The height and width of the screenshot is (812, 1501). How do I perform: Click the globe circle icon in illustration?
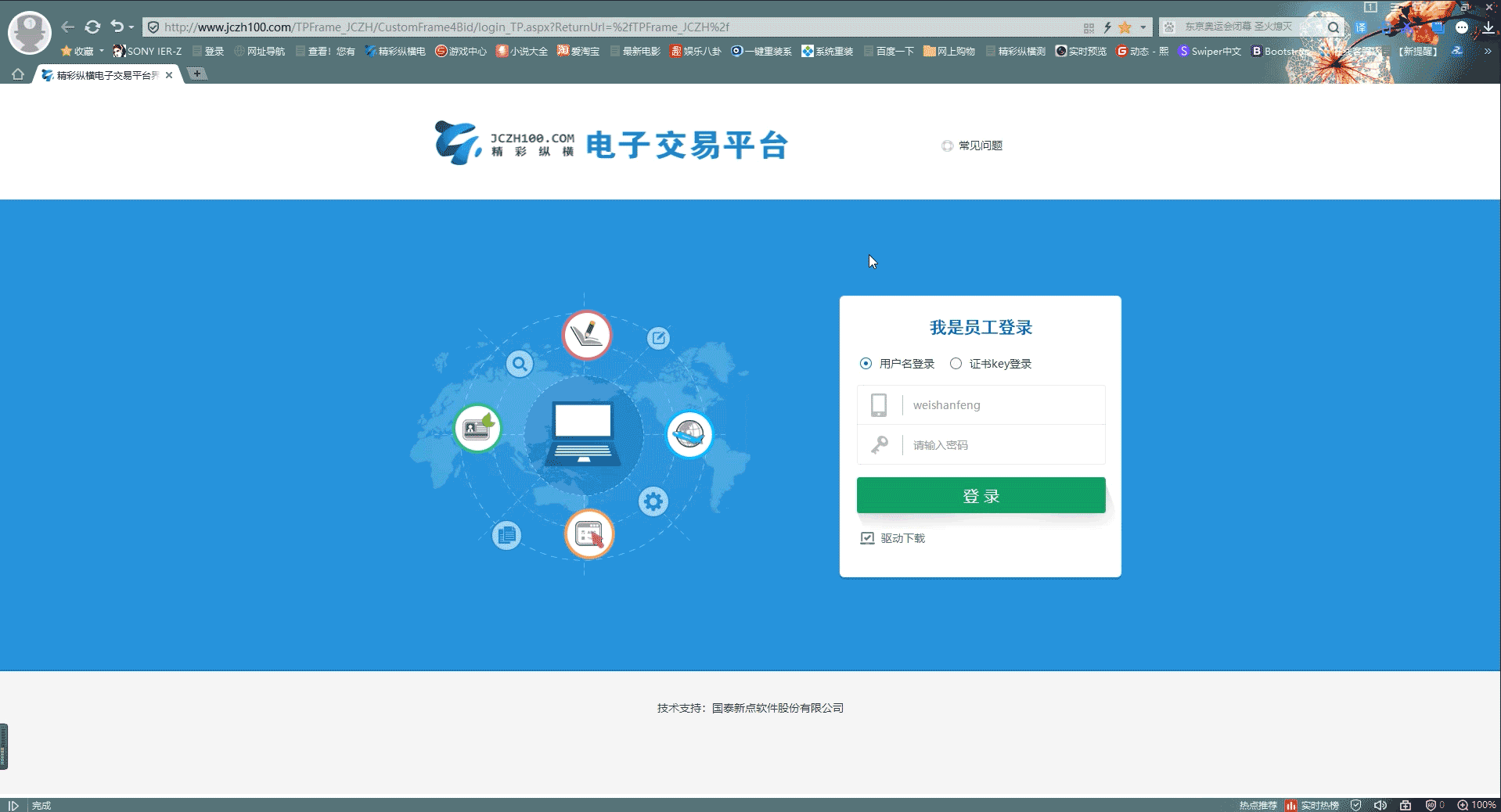[x=689, y=434]
